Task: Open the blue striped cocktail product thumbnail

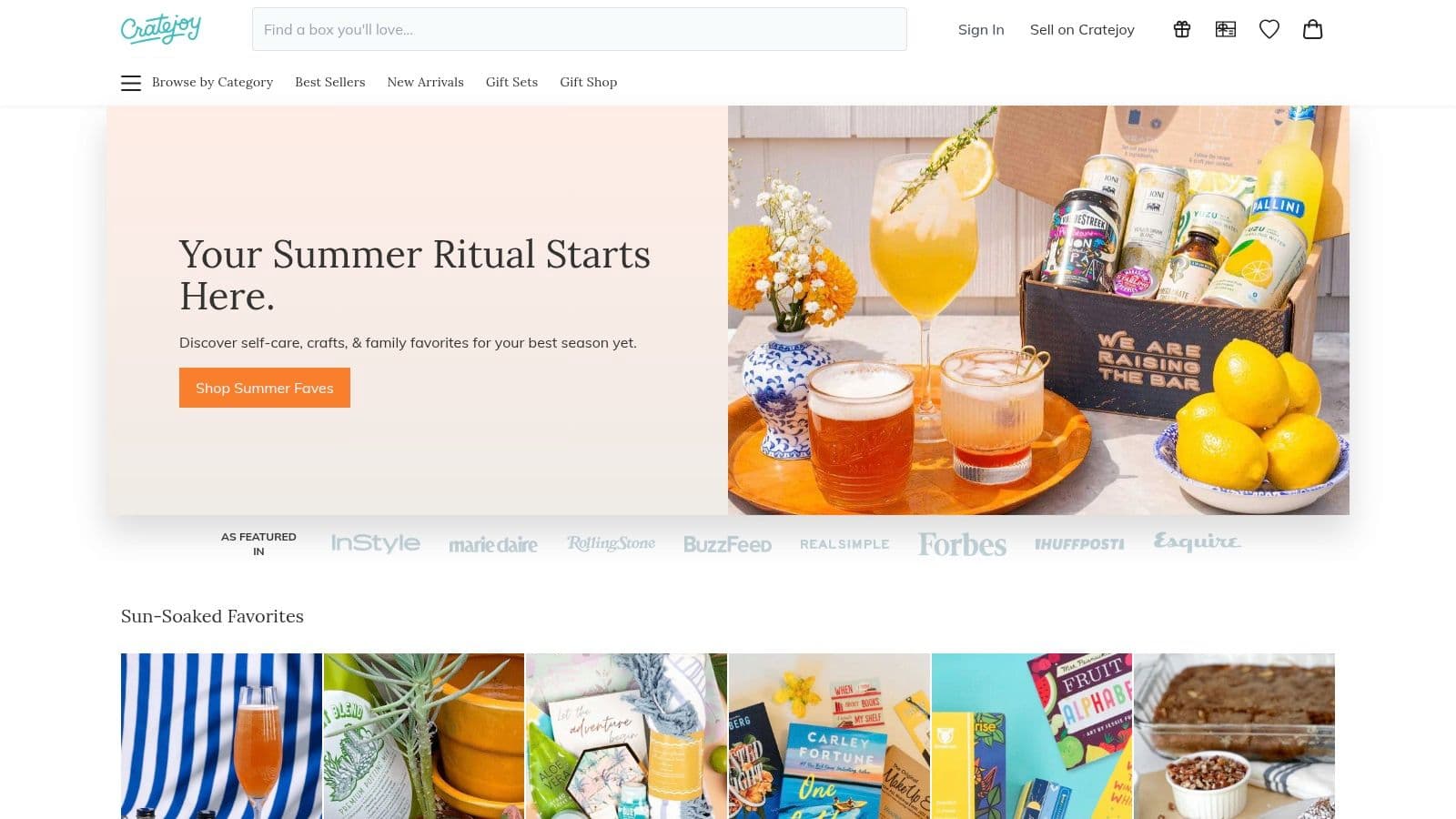Action: (221, 736)
